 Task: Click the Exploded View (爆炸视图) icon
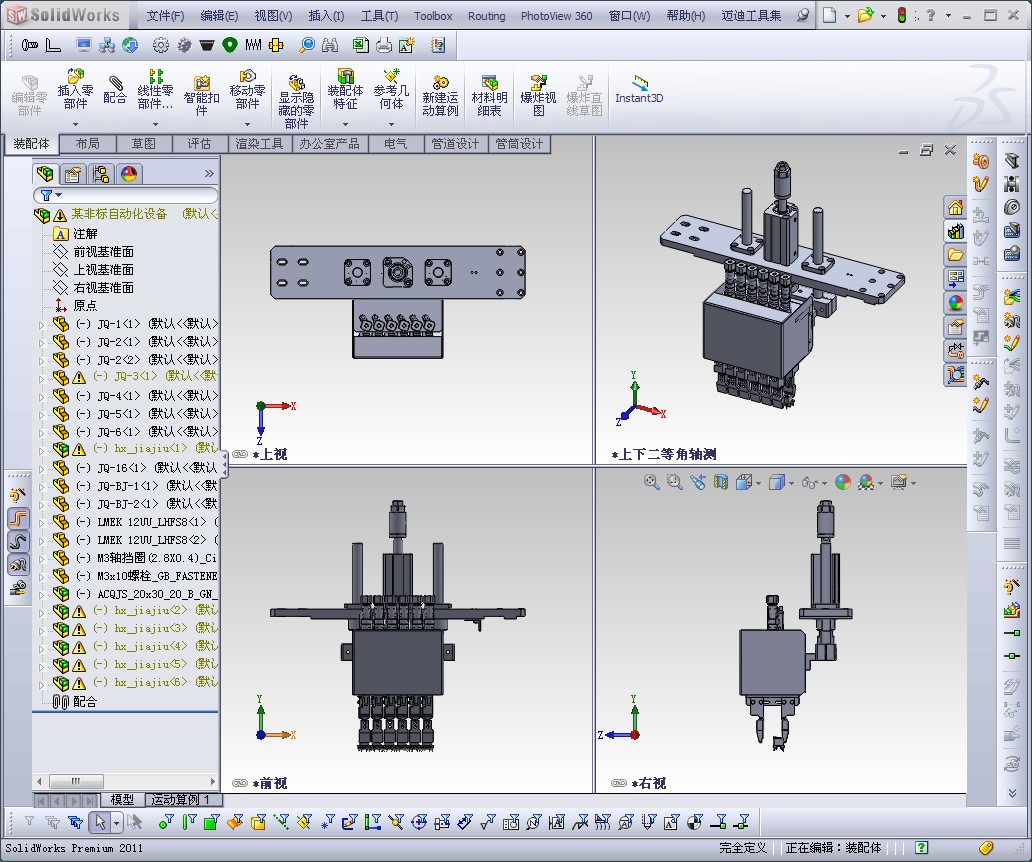pyautogui.click(x=538, y=95)
